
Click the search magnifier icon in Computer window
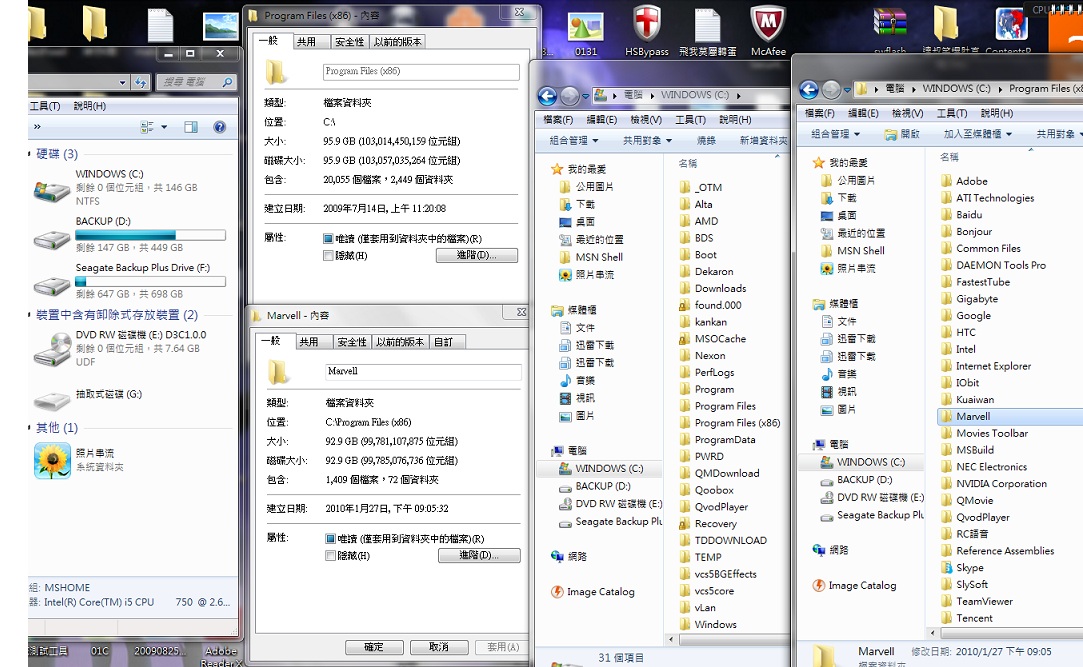(227, 82)
